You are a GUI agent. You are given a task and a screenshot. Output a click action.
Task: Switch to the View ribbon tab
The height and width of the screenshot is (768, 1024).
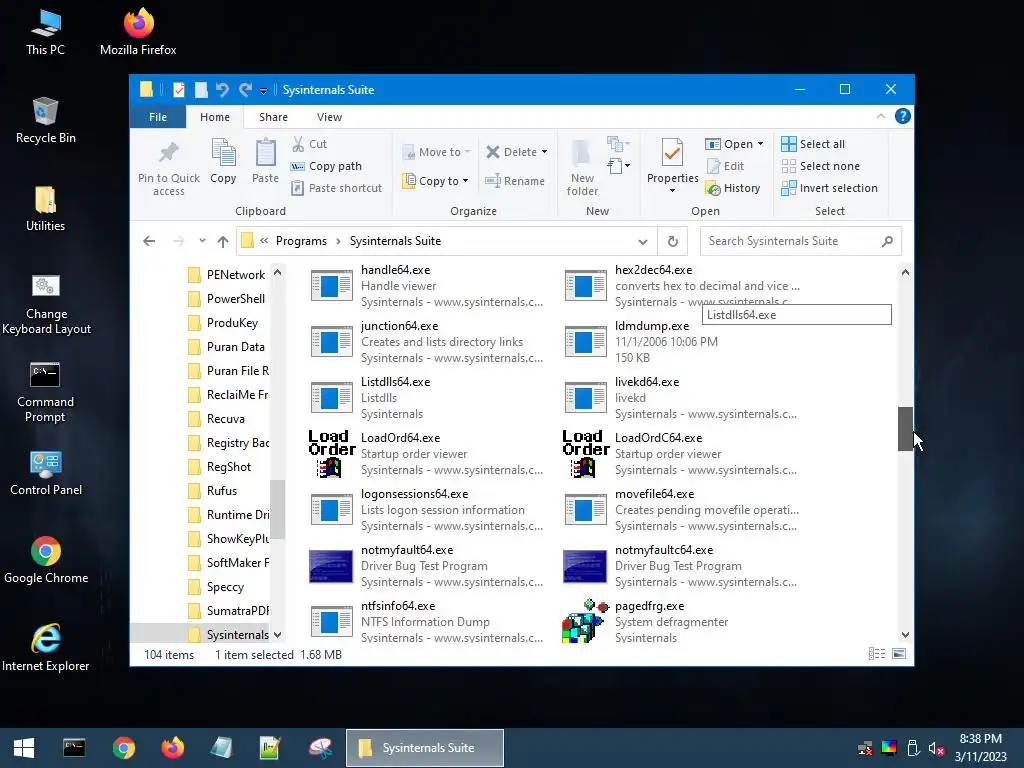(x=329, y=117)
